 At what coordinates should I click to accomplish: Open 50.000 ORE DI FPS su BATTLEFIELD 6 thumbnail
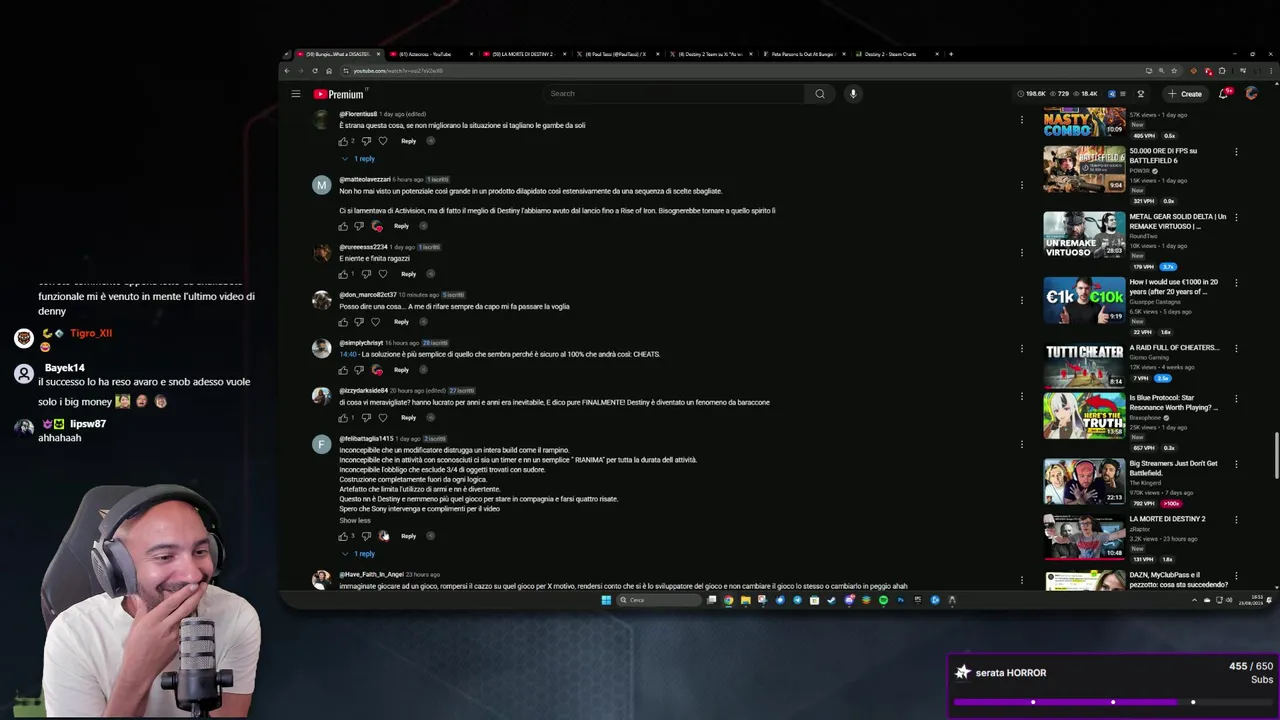pyautogui.click(x=1084, y=169)
